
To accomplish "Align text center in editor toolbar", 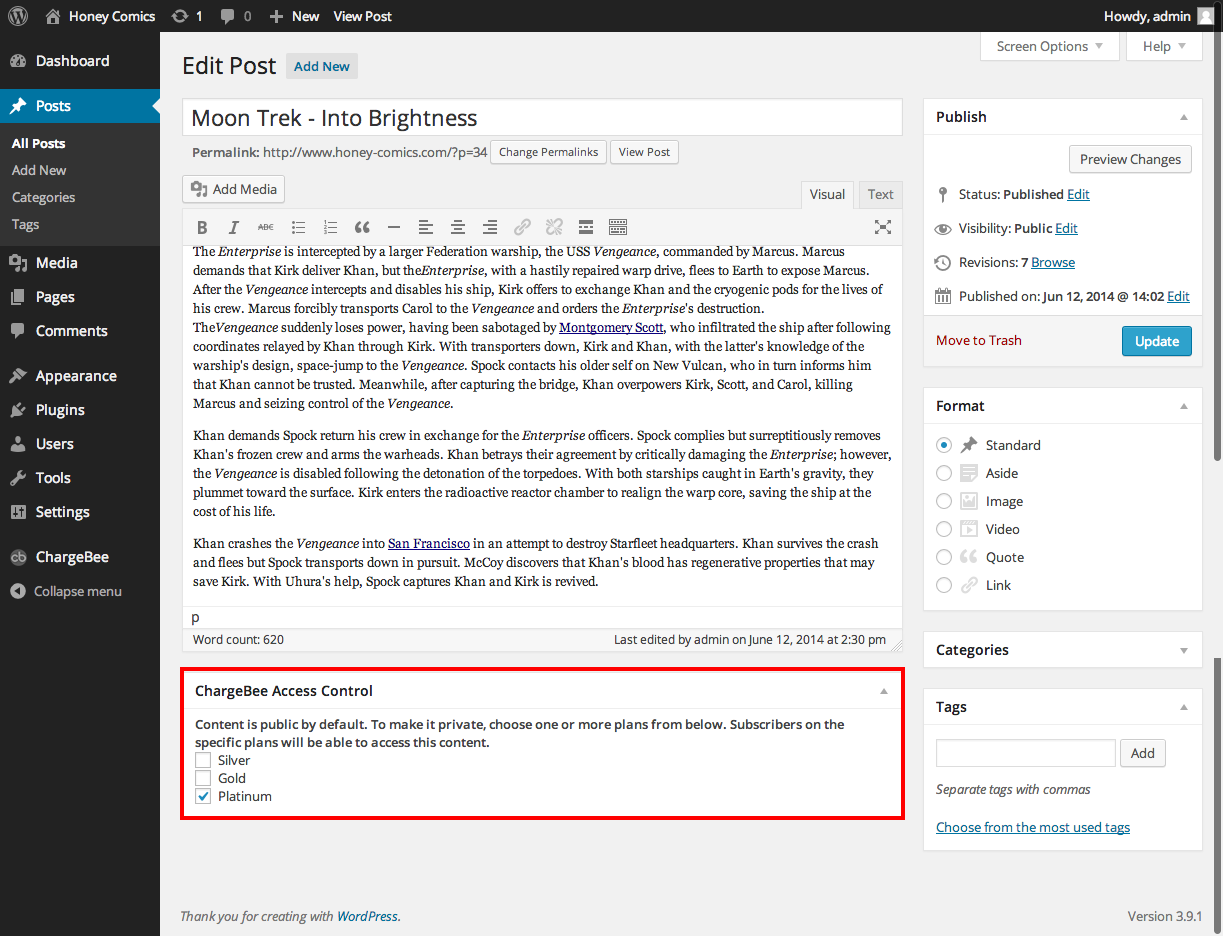I will pyautogui.click(x=458, y=227).
